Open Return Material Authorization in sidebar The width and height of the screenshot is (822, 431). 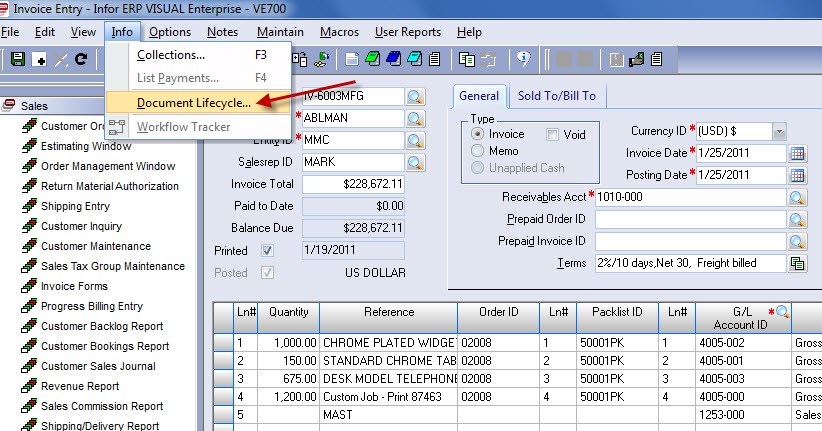click(110, 186)
